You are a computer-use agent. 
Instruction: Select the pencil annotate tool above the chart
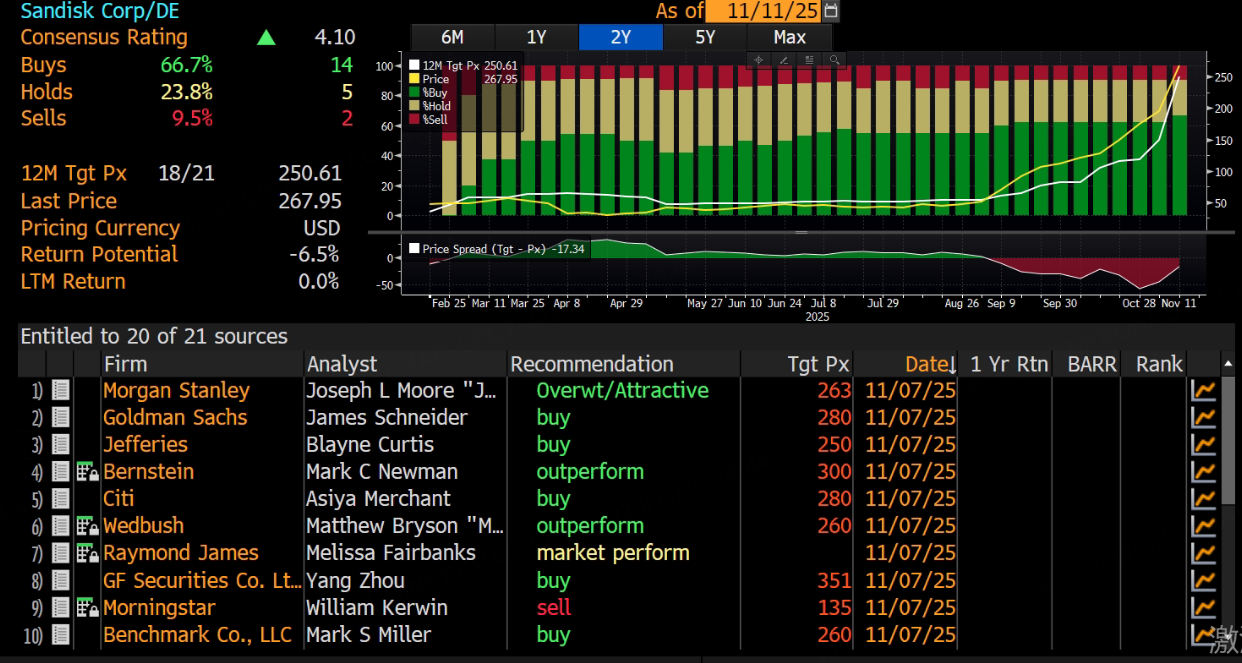point(783,60)
